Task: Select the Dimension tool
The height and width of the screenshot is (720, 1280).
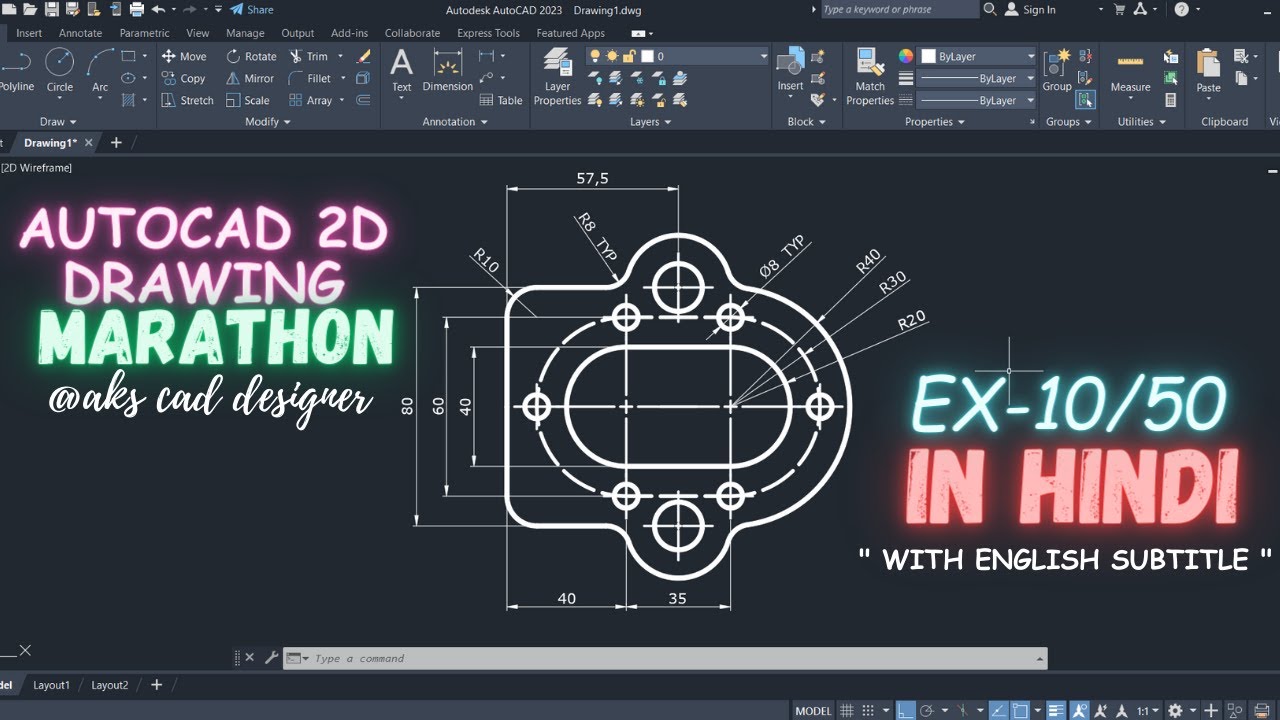Action: 447,70
